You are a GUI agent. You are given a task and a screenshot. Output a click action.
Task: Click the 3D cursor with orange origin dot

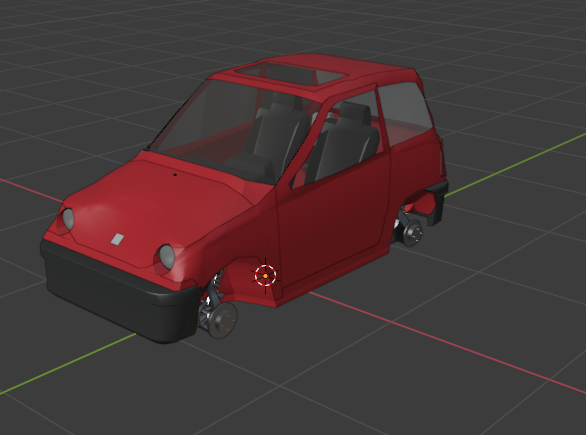(265, 275)
